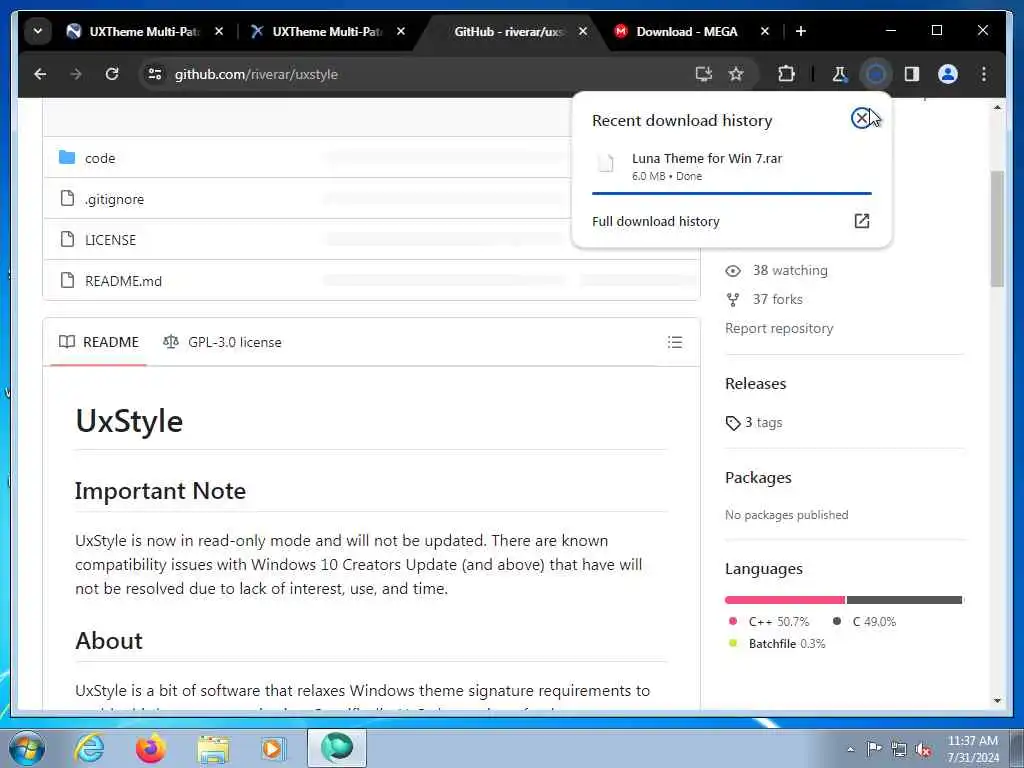Open the Windows Start menu

(x=27, y=748)
